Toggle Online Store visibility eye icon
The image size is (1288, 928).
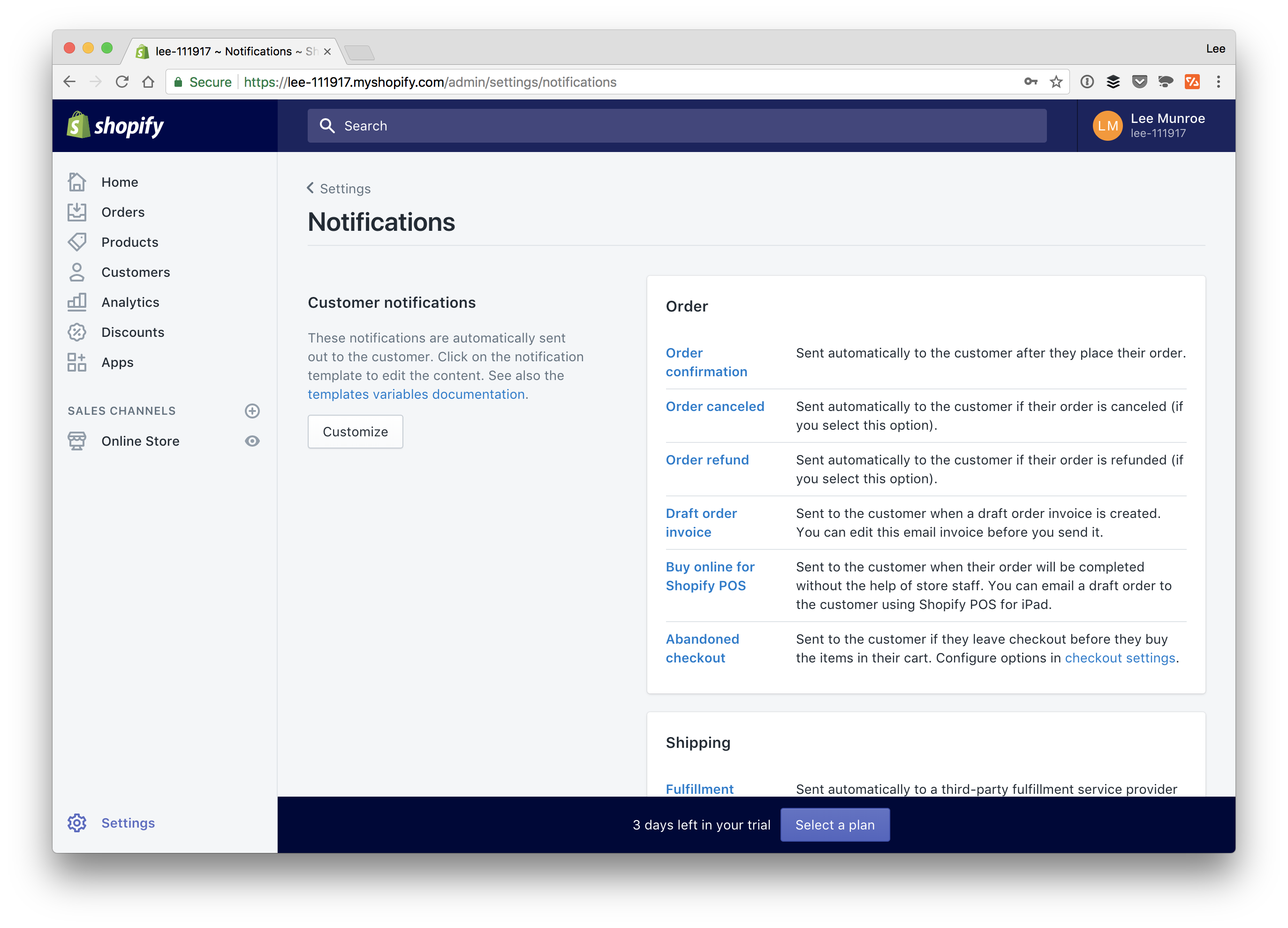click(x=252, y=440)
